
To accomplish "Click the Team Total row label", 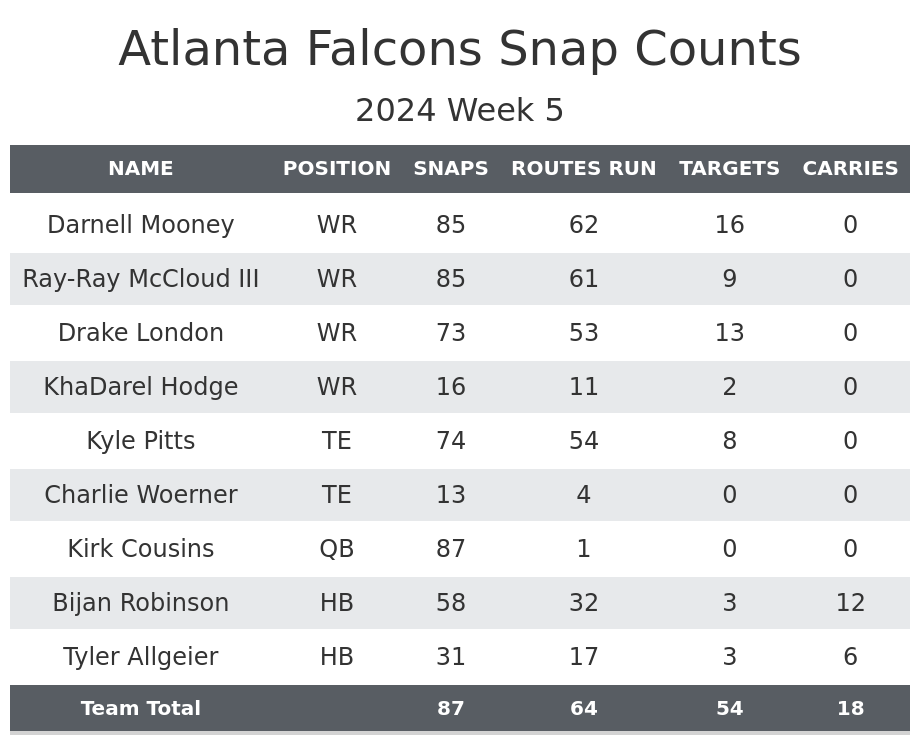I will point(141,709).
